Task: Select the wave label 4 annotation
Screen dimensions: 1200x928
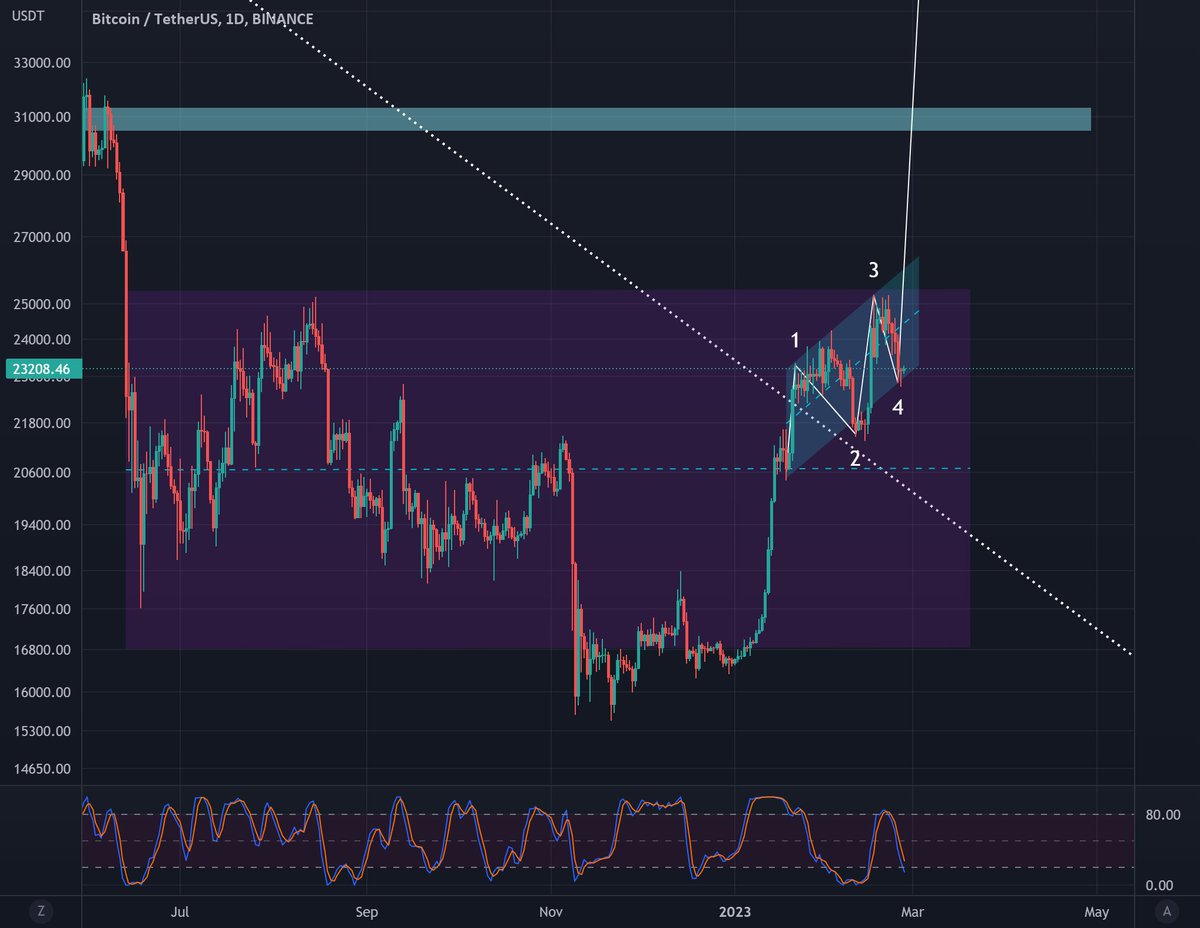Action: tap(898, 407)
